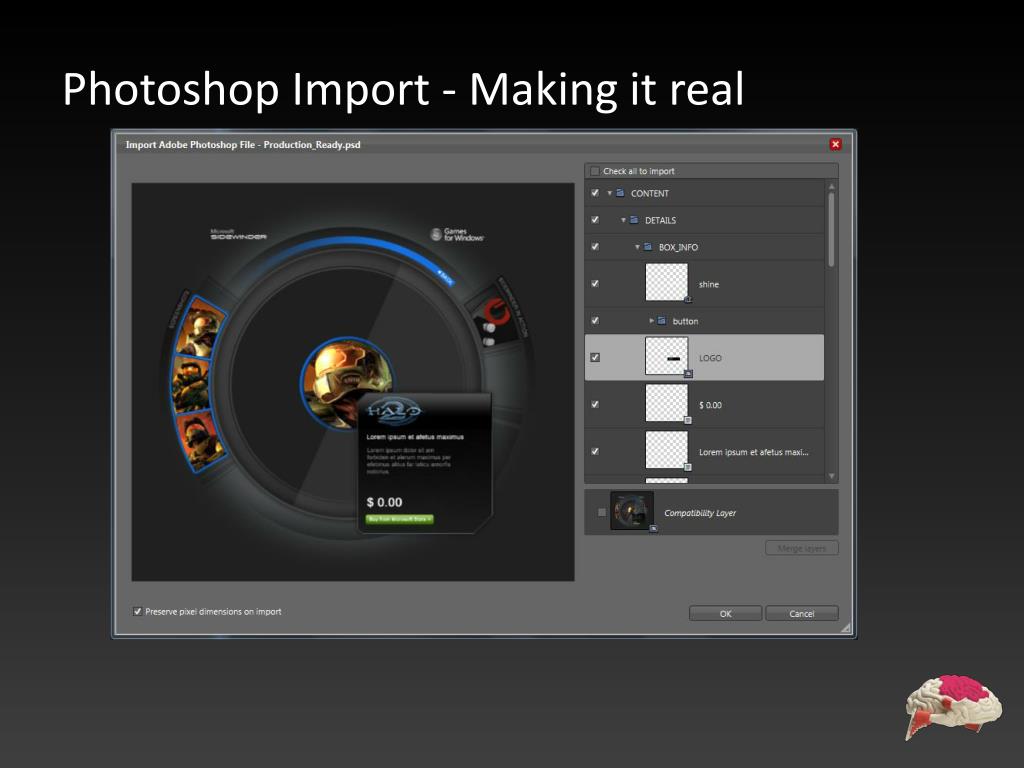The width and height of the screenshot is (1024, 768).
Task: Click the 'CONTENT' group label
Action: point(650,193)
